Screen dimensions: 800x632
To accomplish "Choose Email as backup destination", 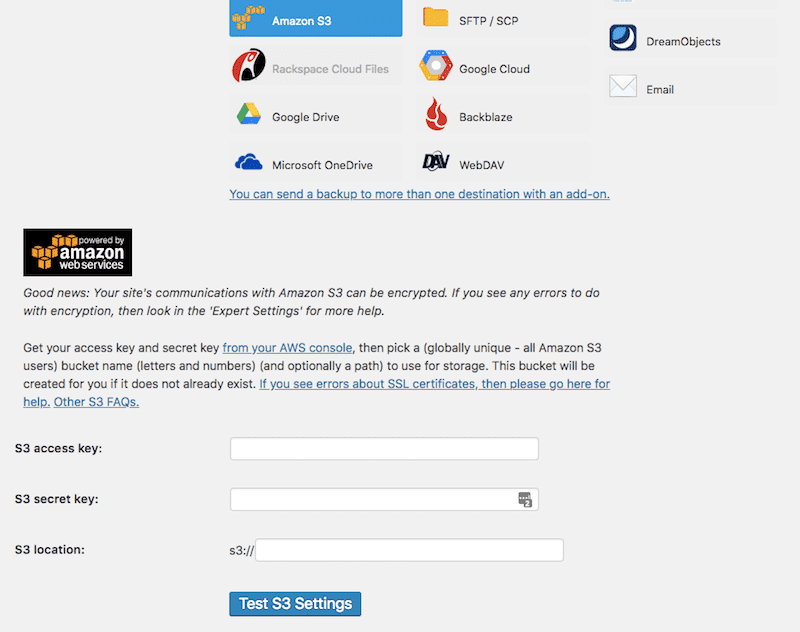I will 690,86.
